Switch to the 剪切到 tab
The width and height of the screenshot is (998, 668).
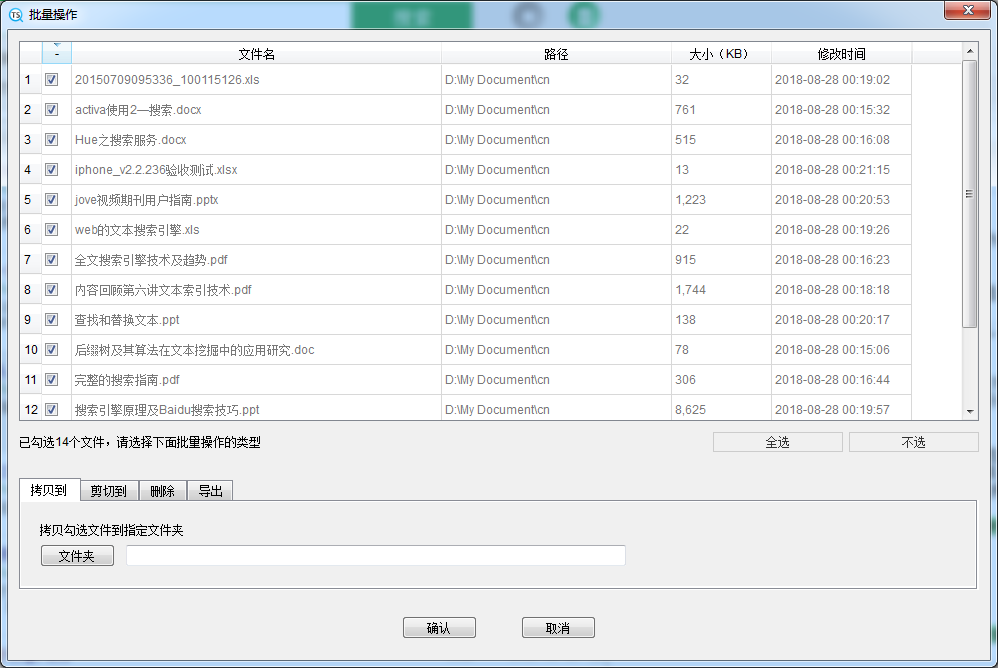pyautogui.click(x=108, y=491)
